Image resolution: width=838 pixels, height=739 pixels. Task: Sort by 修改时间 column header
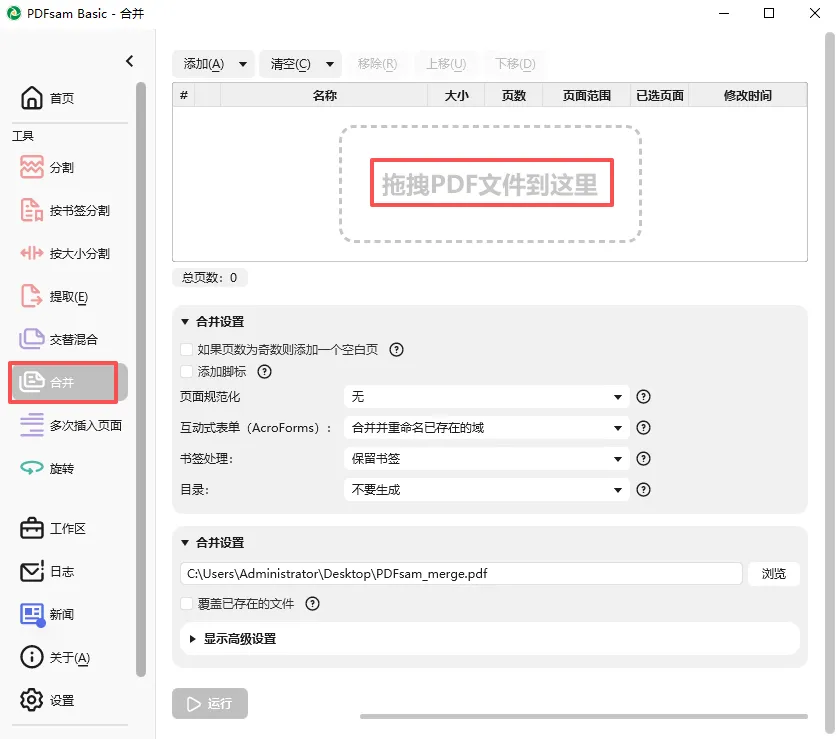coord(748,96)
